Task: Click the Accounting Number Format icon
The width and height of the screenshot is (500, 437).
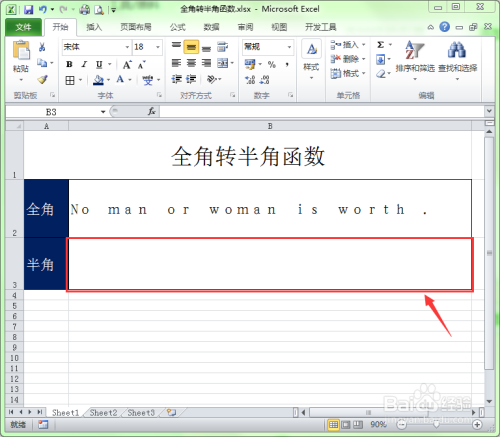Action: click(x=250, y=64)
